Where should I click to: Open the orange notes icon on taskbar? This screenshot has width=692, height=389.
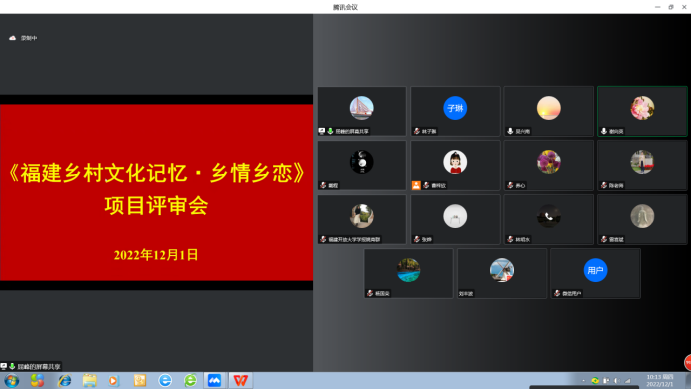tap(140, 381)
